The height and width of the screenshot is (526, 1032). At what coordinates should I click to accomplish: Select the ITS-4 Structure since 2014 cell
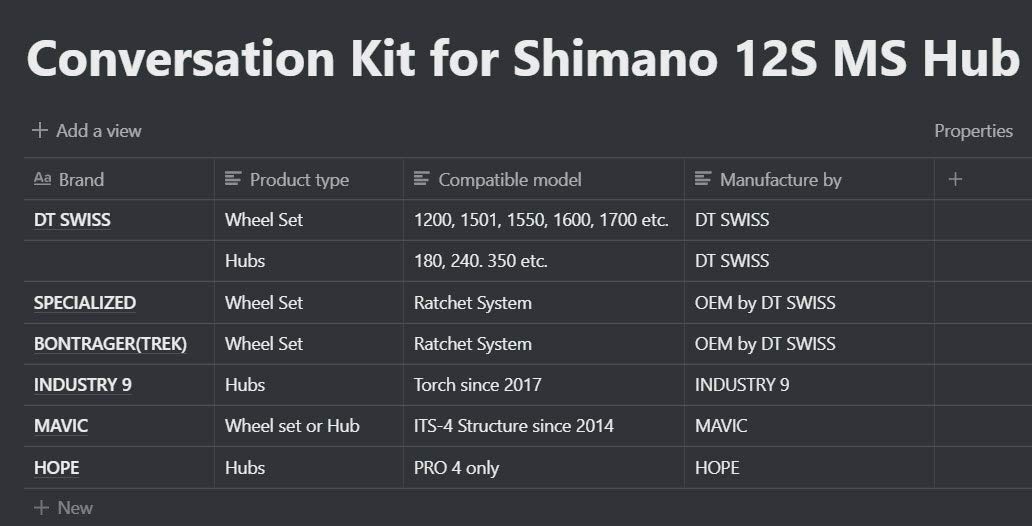coord(513,426)
